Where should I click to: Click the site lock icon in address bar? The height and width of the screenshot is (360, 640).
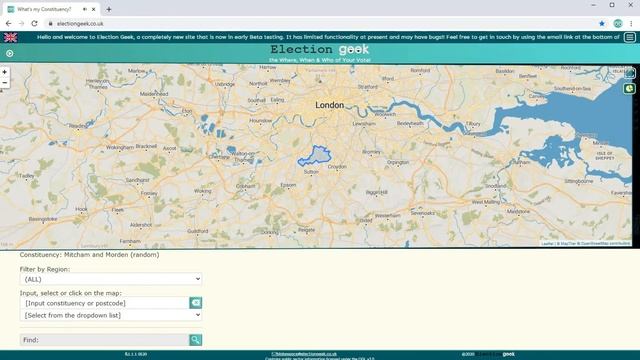(51, 24)
